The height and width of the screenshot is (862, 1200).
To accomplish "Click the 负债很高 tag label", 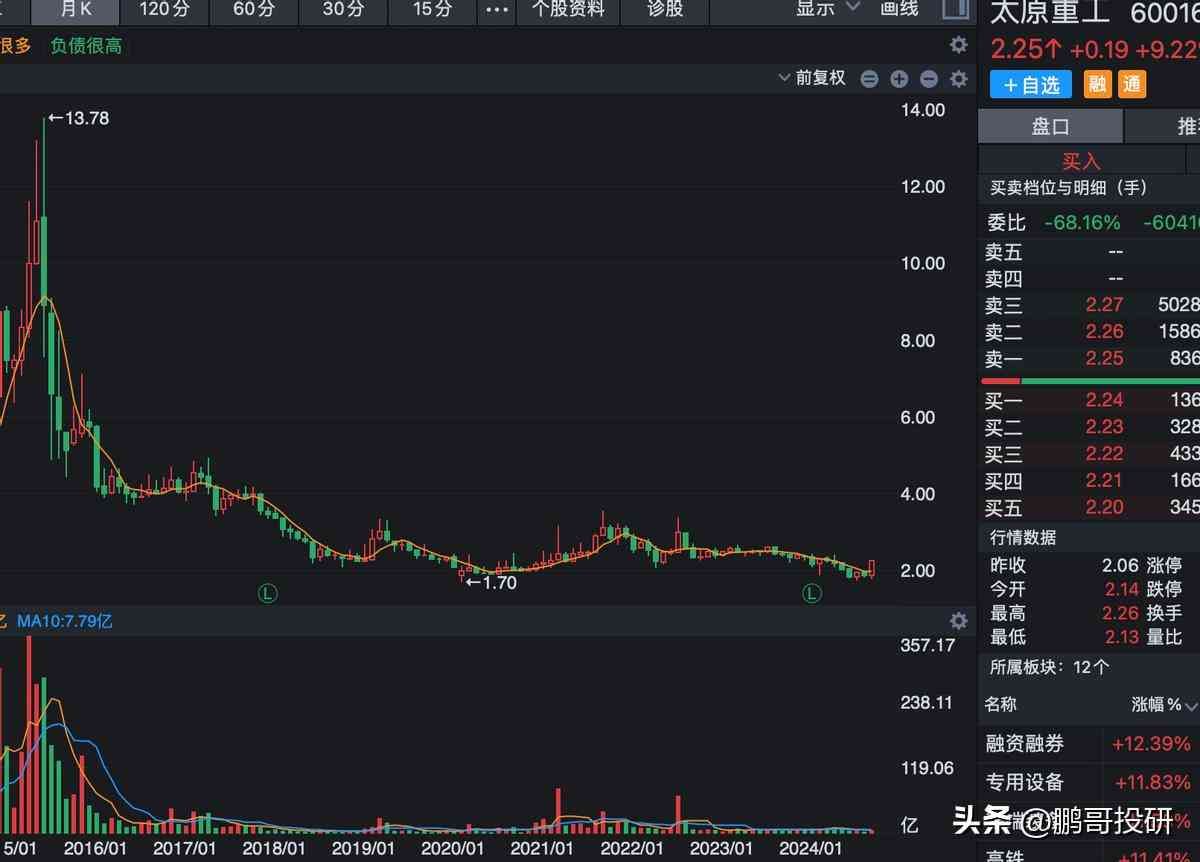I will click(x=86, y=46).
